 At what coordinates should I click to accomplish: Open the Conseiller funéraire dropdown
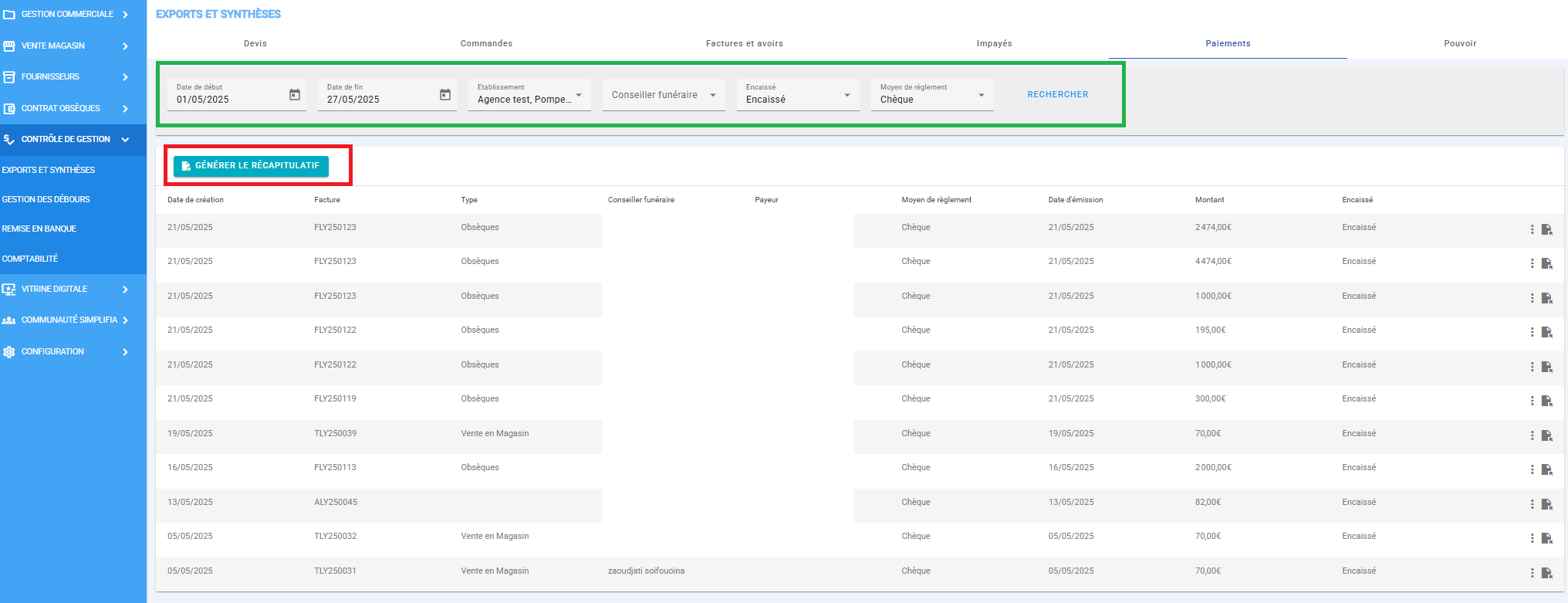coord(664,95)
